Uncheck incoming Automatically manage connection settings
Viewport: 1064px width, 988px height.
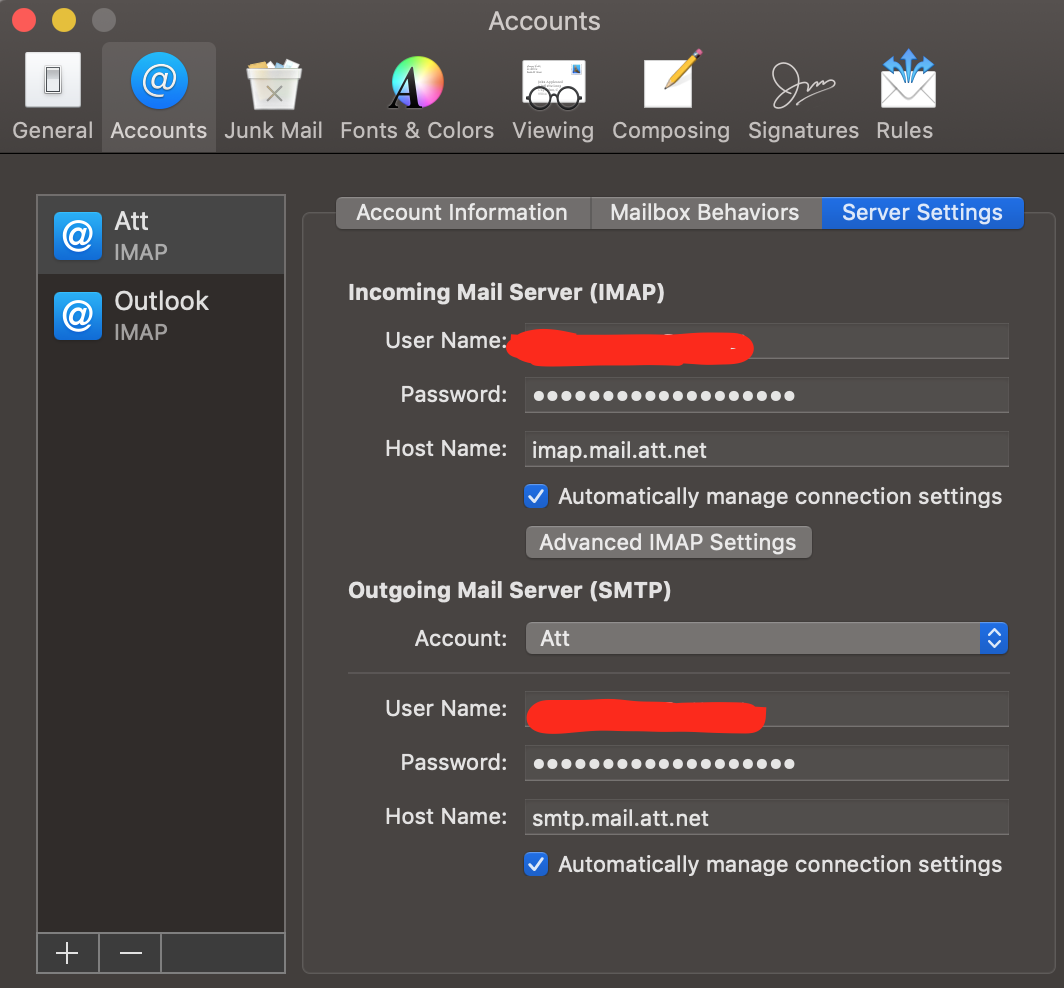[536, 496]
